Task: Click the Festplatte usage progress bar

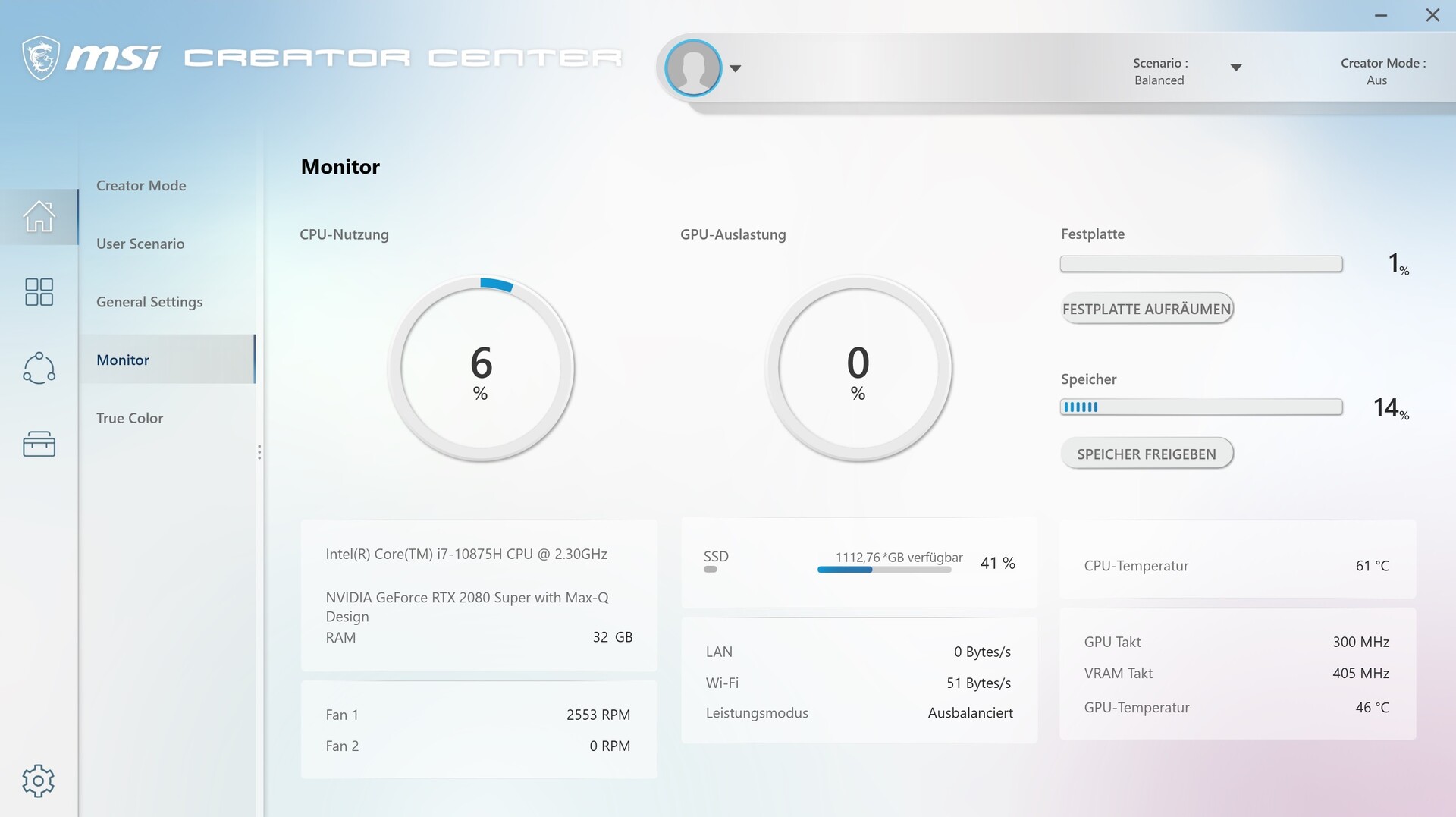Action: (x=1201, y=264)
